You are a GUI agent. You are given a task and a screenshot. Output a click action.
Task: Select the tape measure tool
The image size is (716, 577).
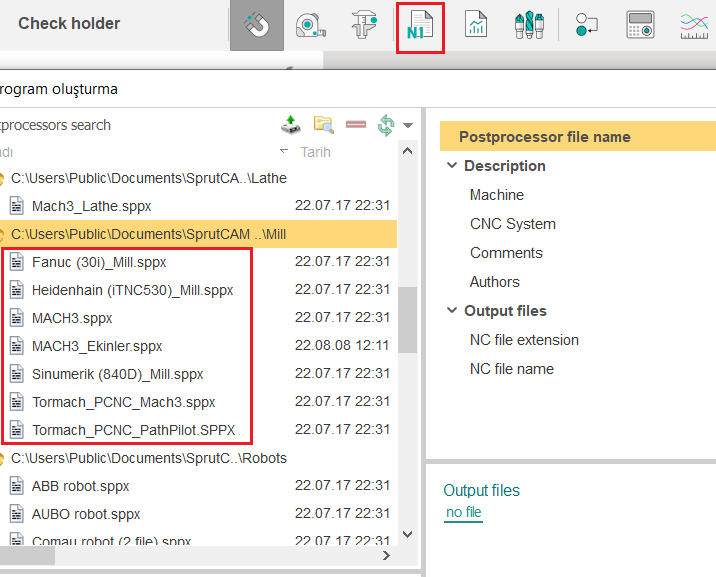[308, 26]
